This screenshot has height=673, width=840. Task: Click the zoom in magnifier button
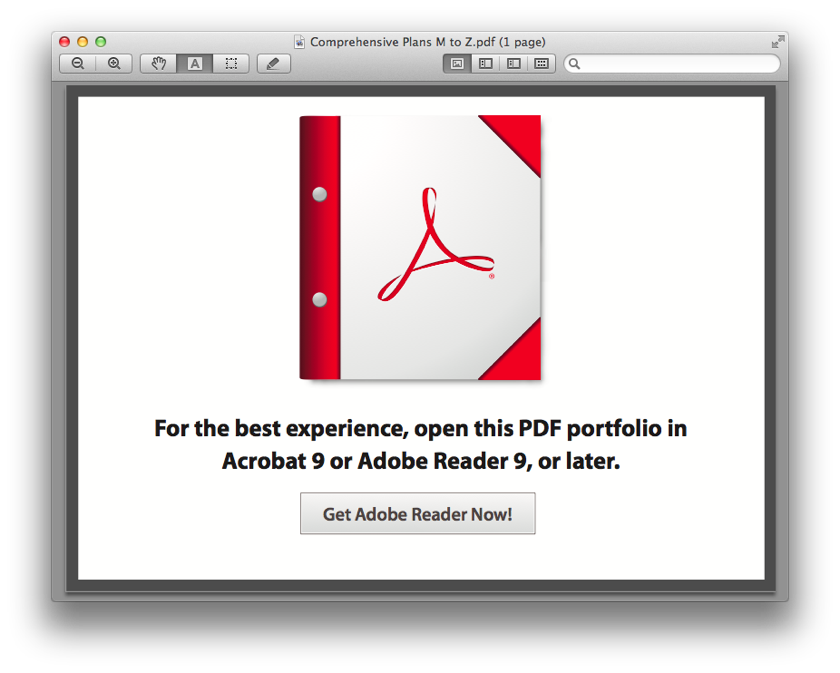114,63
